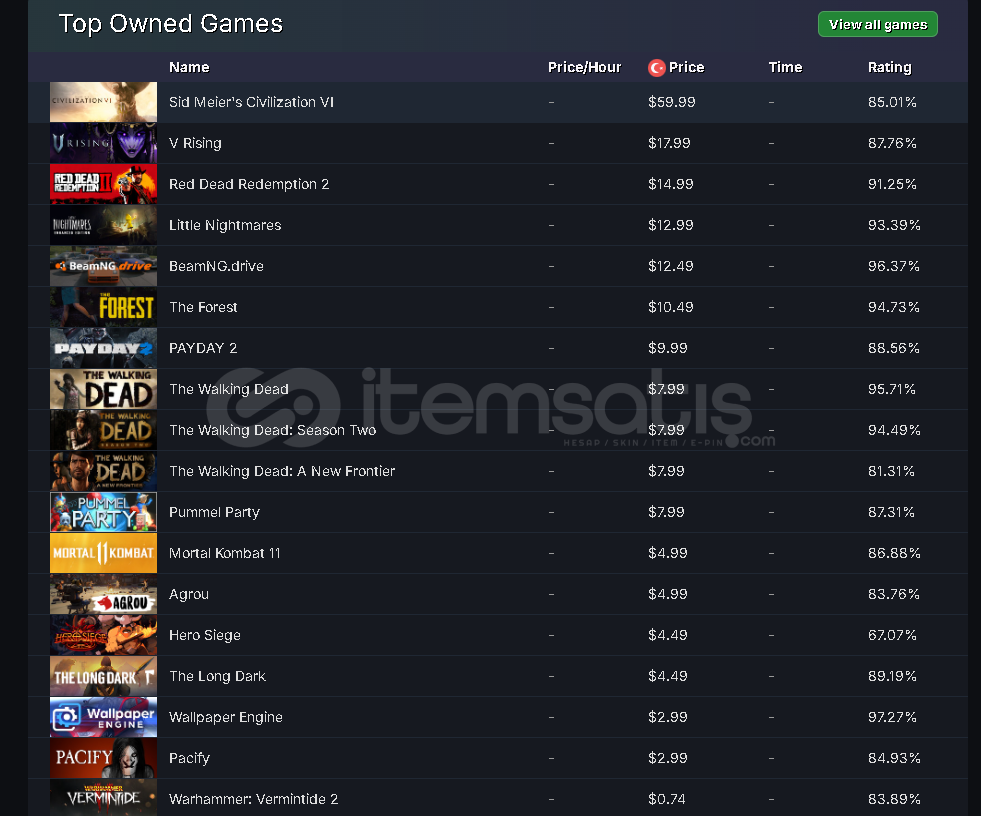
Task: Open the Warhammer Vermintide 2 thumbnail
Action: [103, 797]
